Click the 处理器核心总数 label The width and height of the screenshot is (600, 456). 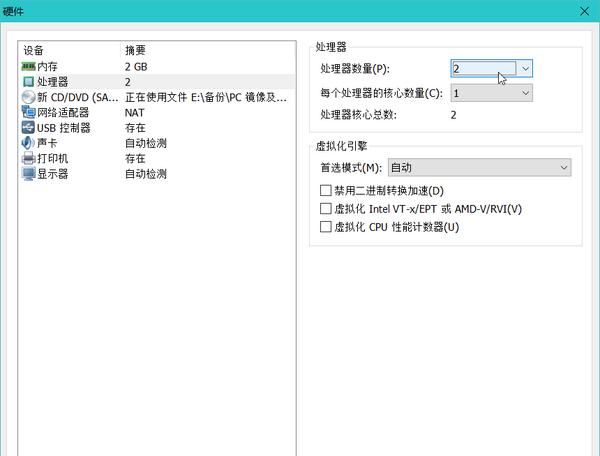point(359,115)
